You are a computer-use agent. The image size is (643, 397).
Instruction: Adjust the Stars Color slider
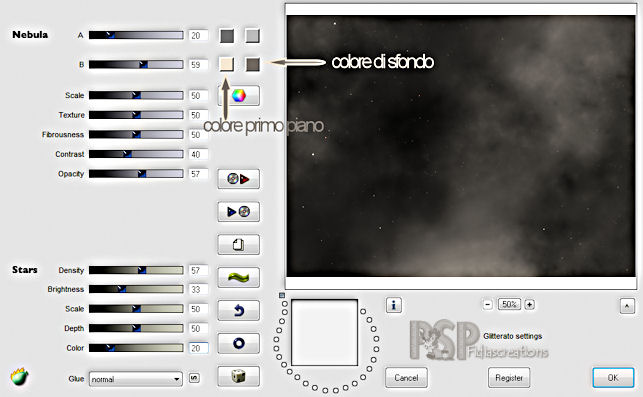(136, 348)
